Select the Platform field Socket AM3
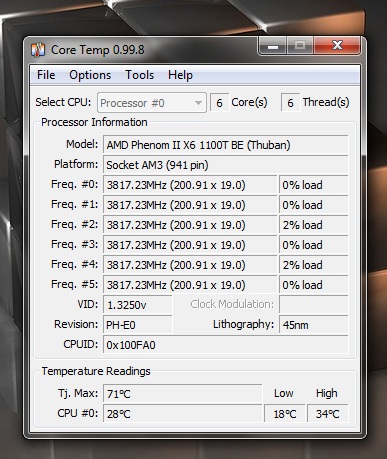 [x=226, y=165]
